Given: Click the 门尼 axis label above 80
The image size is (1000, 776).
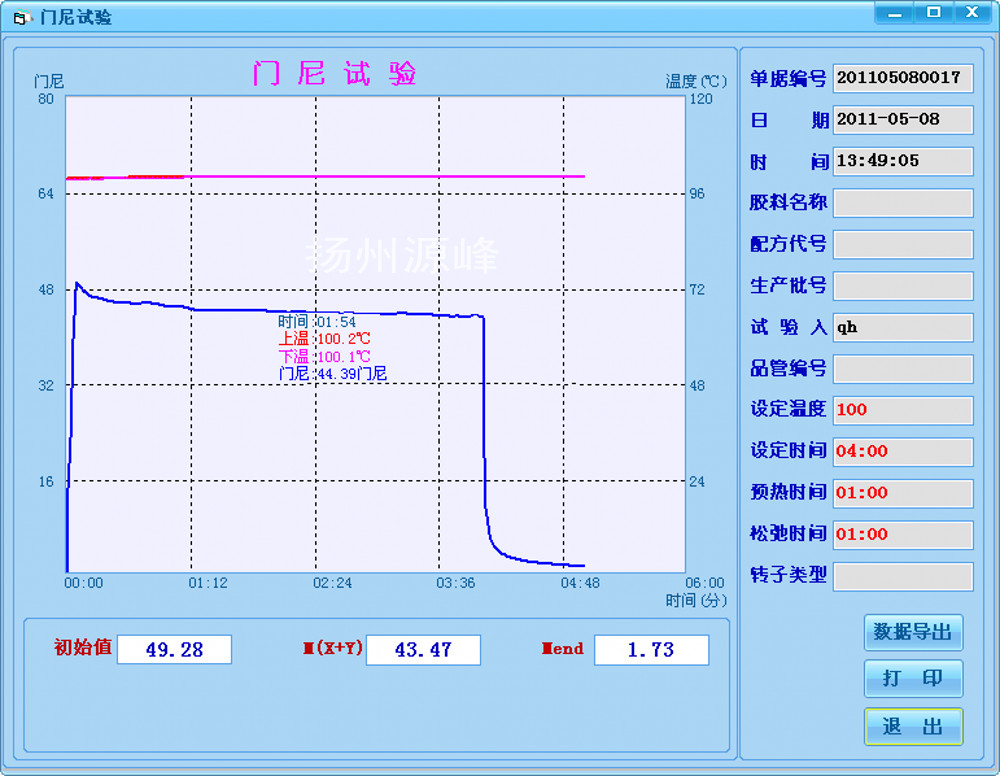Looking at the screenshot, I should (x=48, y=82).
